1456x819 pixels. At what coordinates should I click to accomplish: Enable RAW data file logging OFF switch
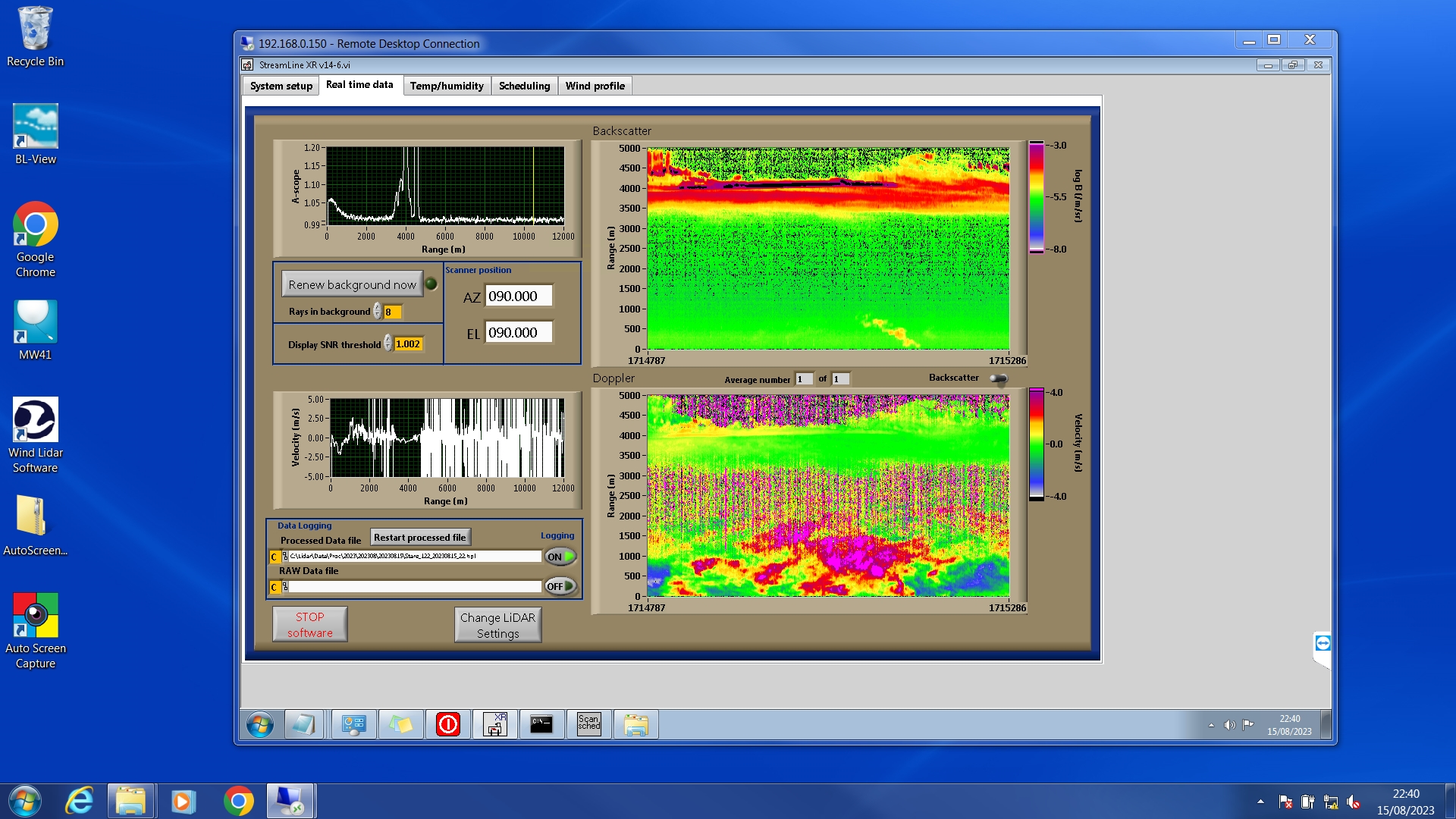[x=560, y=586]
